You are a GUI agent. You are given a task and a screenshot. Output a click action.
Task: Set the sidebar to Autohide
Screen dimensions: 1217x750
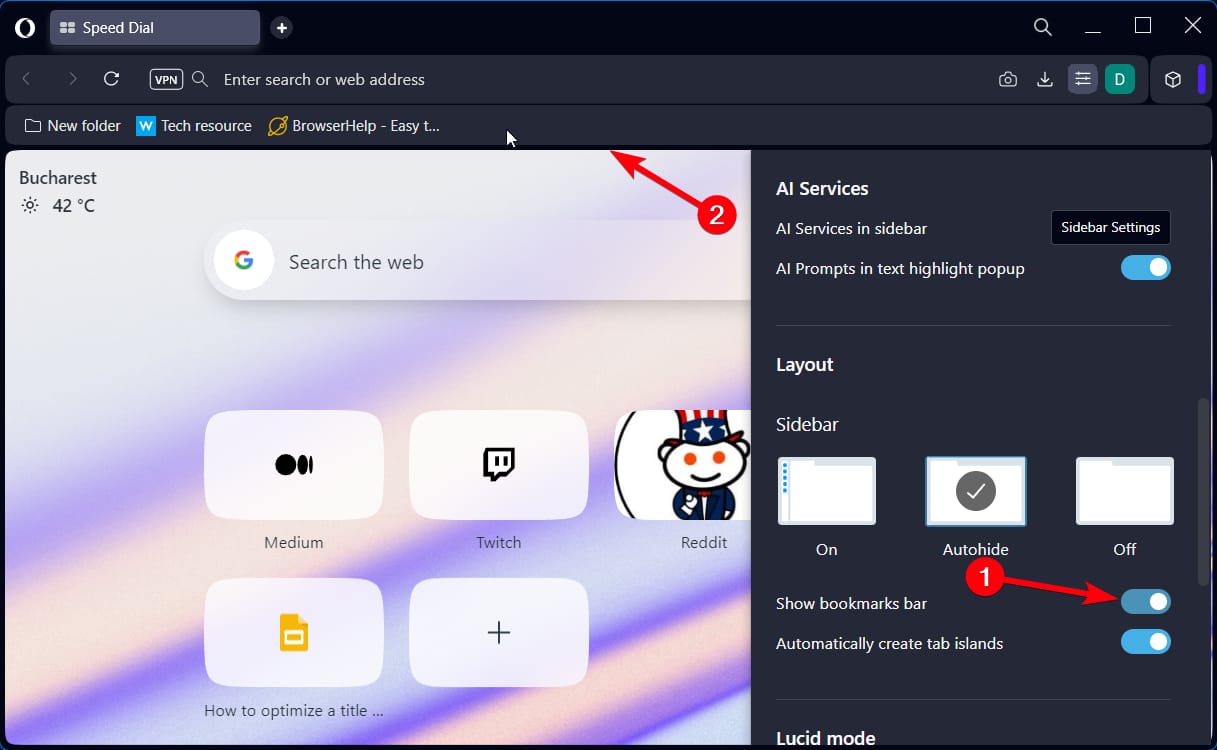tap(976, 491)
